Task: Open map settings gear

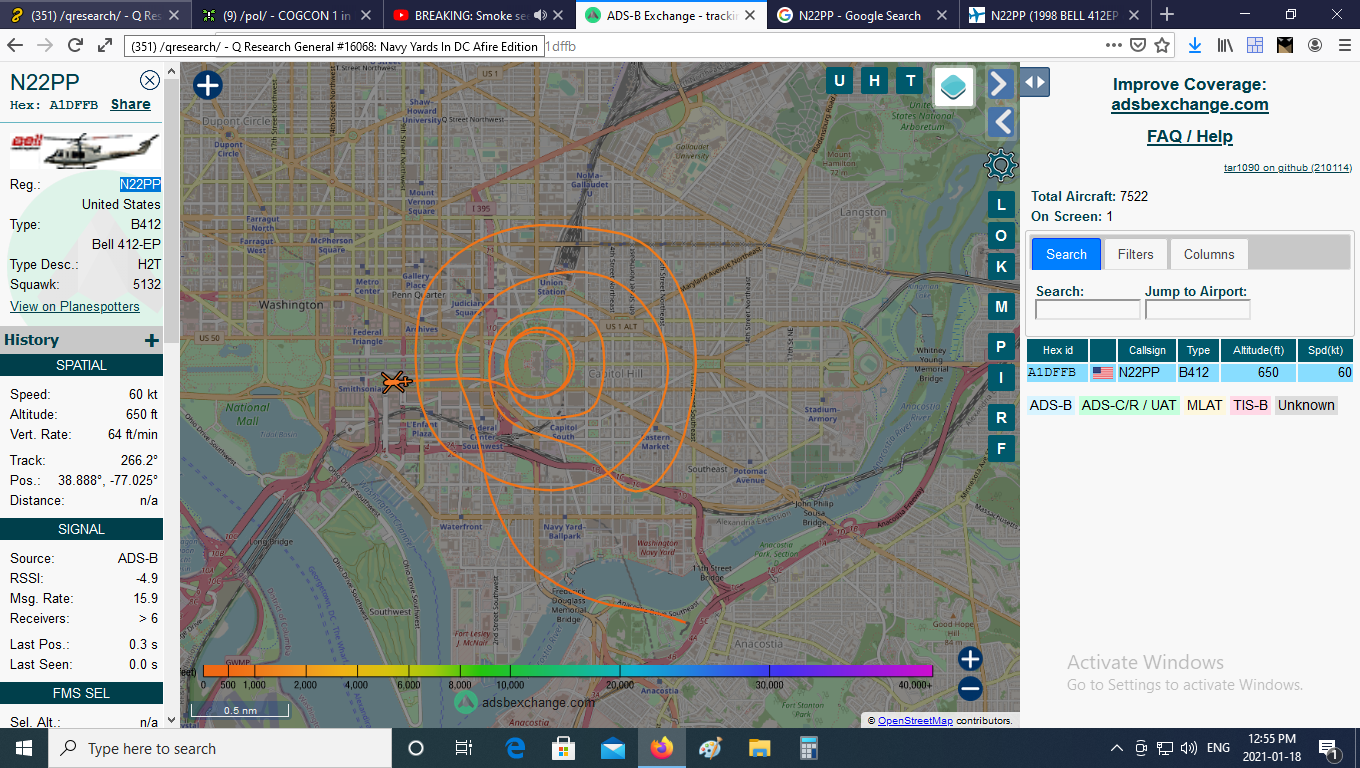Action: click(1000, 165)
